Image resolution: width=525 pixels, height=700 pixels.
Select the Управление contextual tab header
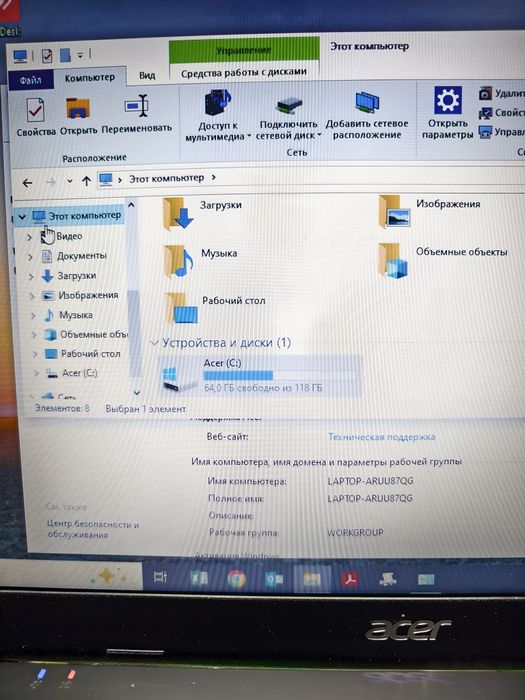[244, 50]
